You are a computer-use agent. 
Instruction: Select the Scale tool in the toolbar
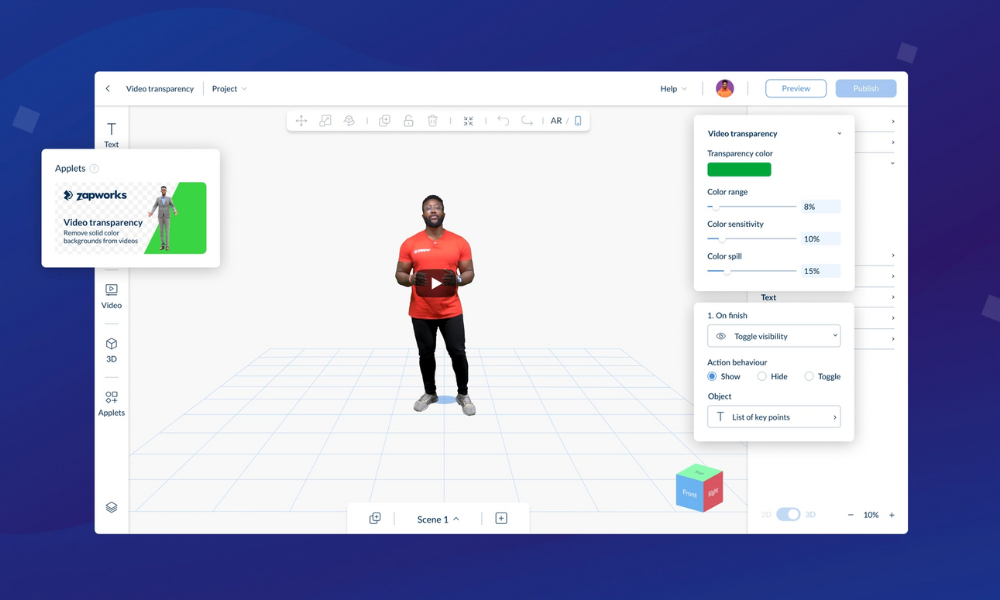(x=325, y=121)
